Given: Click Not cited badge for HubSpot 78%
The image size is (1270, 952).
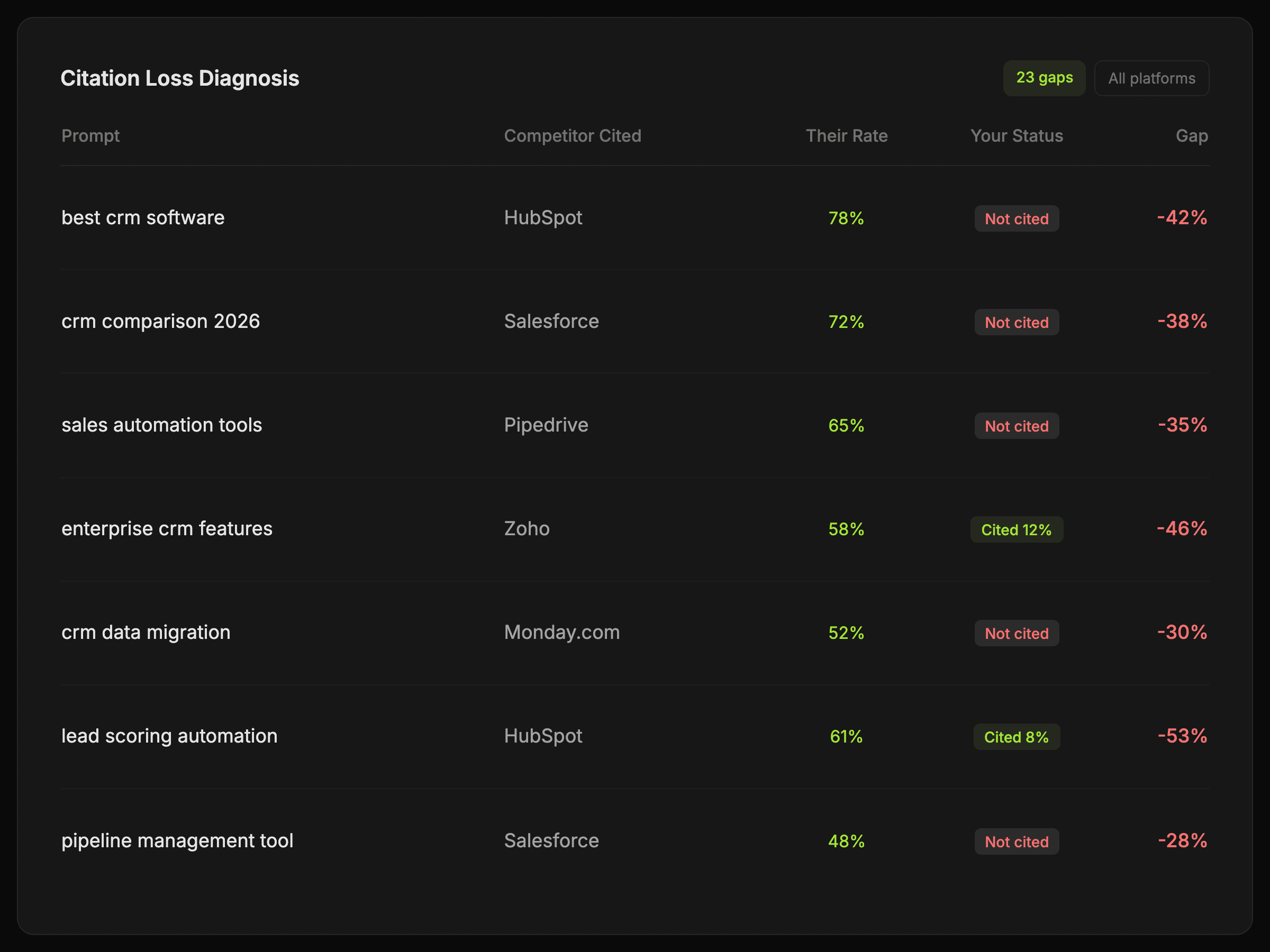Looking at the screenshot, I should point(1016,218).
